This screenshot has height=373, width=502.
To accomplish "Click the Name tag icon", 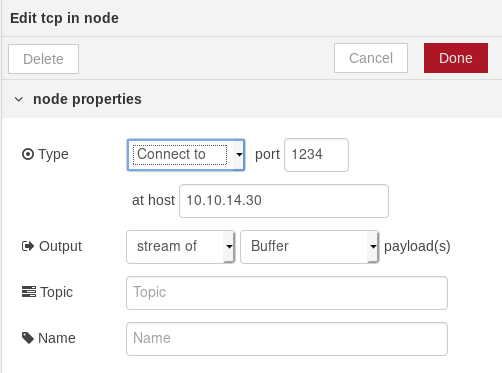I will point(28,338).
